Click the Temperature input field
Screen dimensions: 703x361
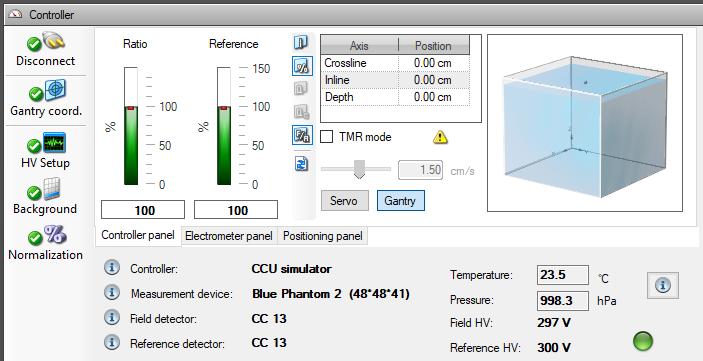tap(563, 274)
